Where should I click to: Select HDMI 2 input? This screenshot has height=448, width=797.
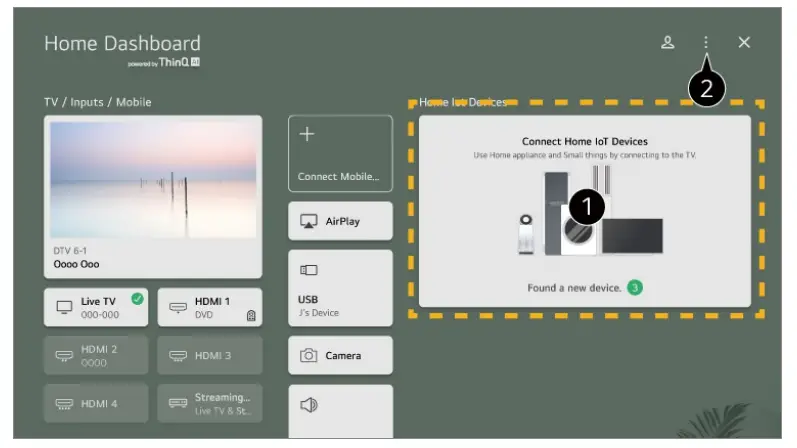point(96,355)
